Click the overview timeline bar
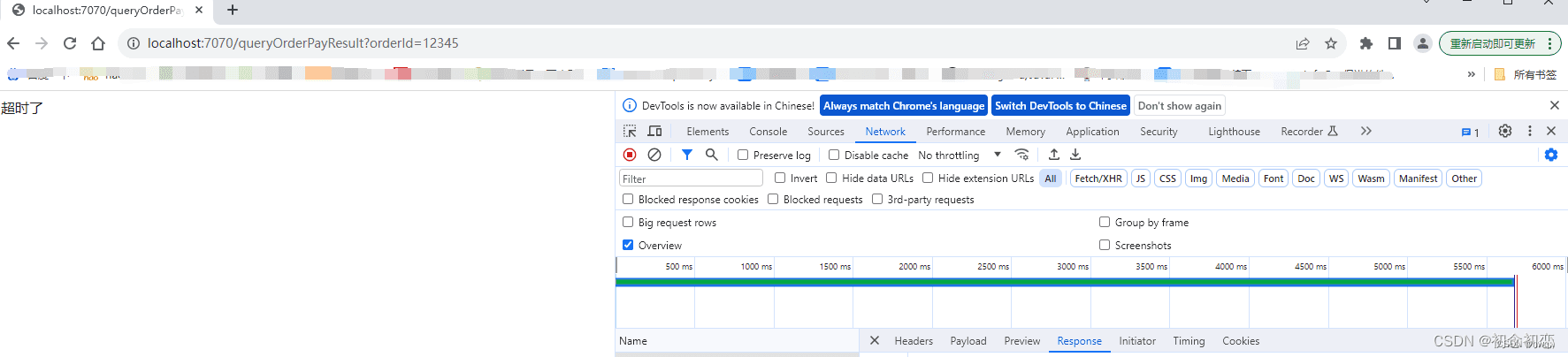Image resolution: width=1568 pixels, height=357 pixels. pos(1065,282)
